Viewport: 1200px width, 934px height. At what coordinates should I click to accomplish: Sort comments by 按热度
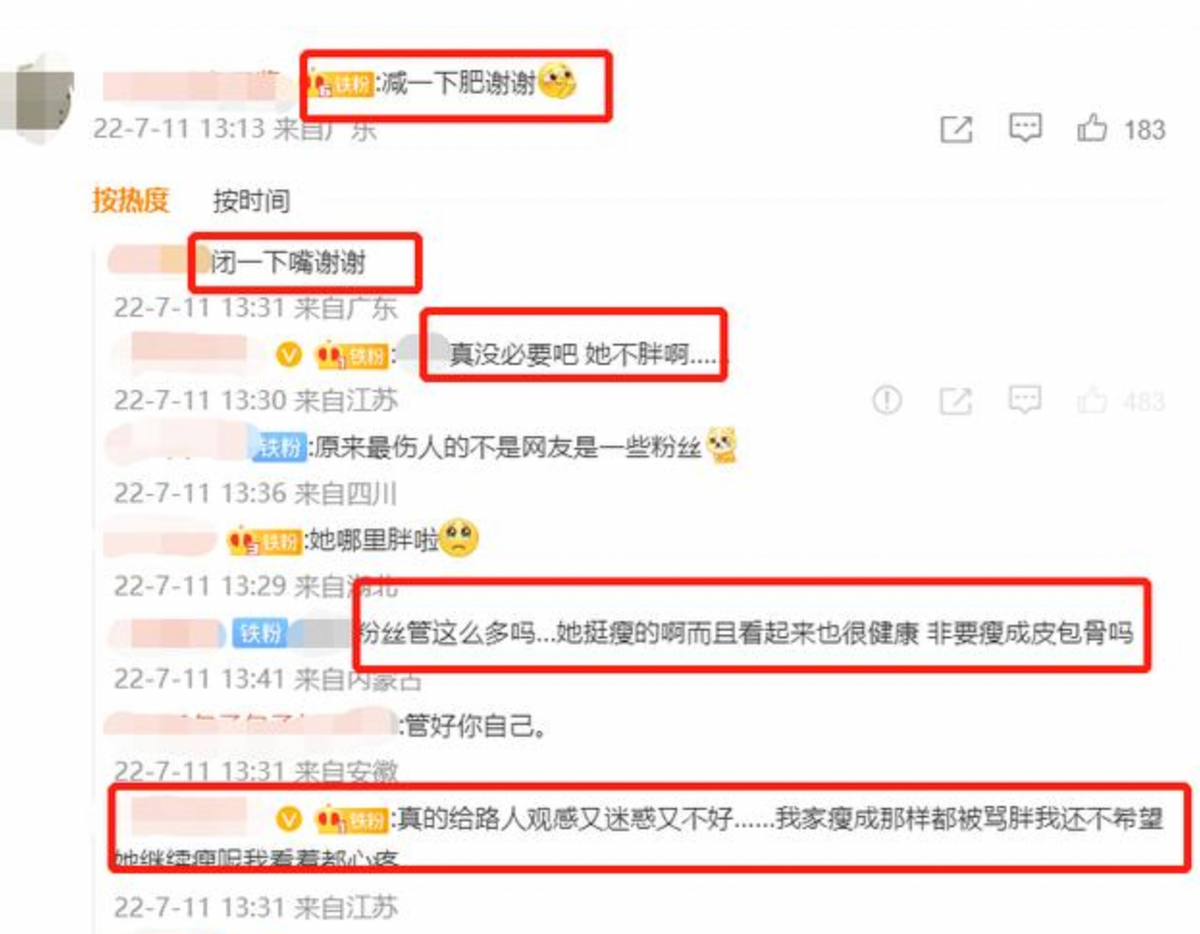[x=131, y=200]
